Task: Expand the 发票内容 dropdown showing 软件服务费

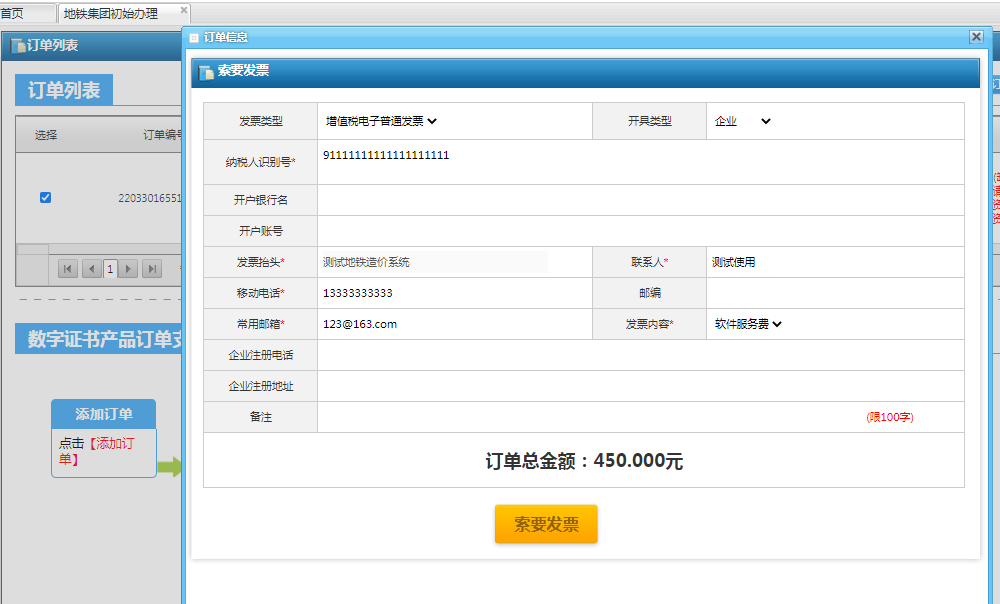Action: [748, 324]
